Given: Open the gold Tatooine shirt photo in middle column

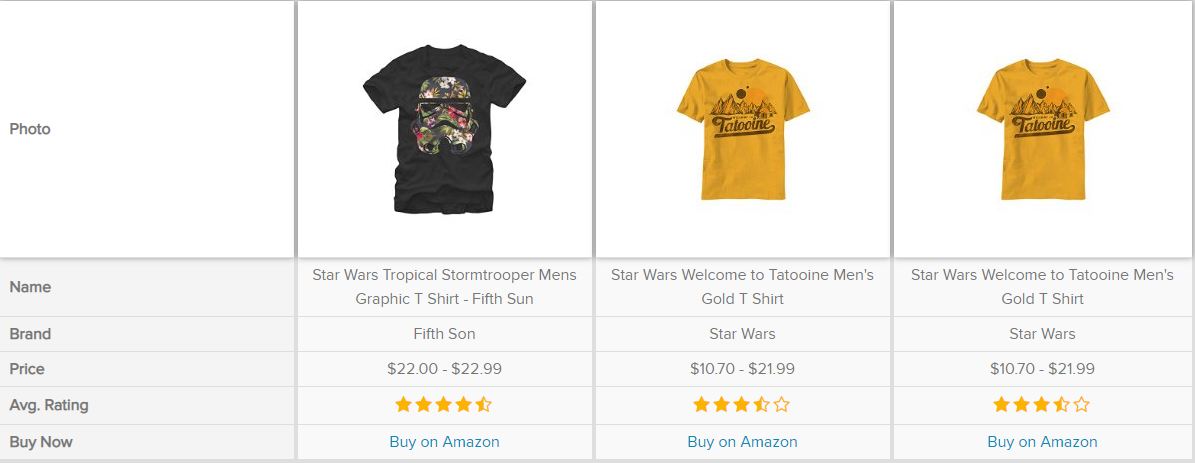Looking at the screenshot, I should click(742, 128).
